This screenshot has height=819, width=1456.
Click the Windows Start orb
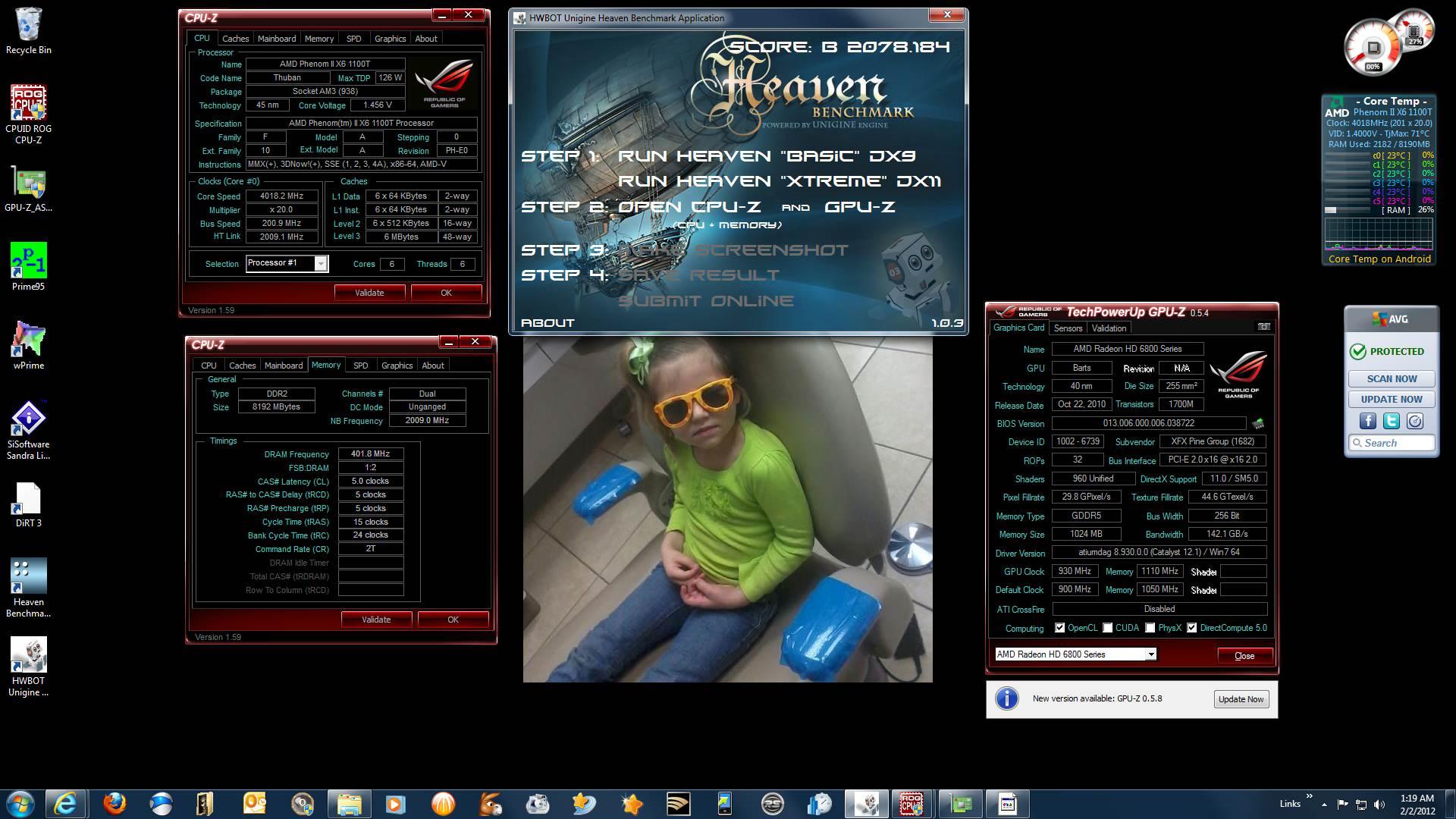click(20, 803)
